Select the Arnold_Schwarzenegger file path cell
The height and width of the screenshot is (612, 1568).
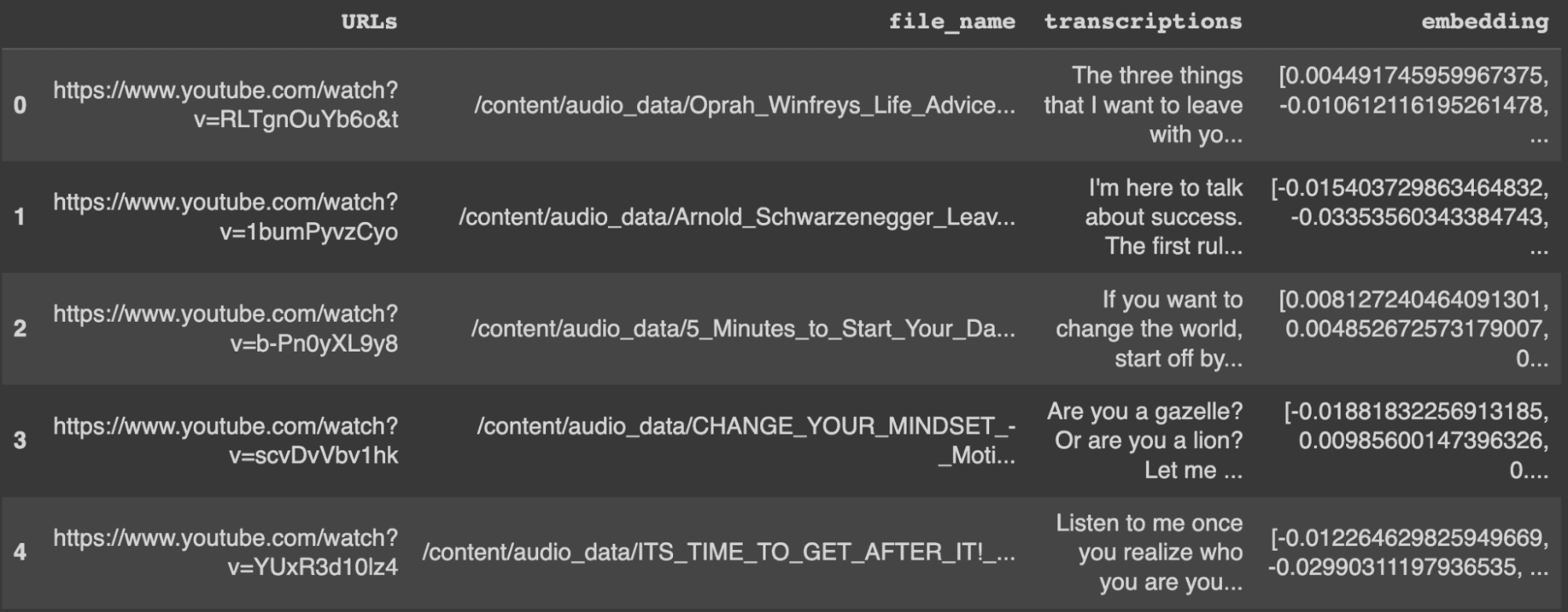[737, 217]
